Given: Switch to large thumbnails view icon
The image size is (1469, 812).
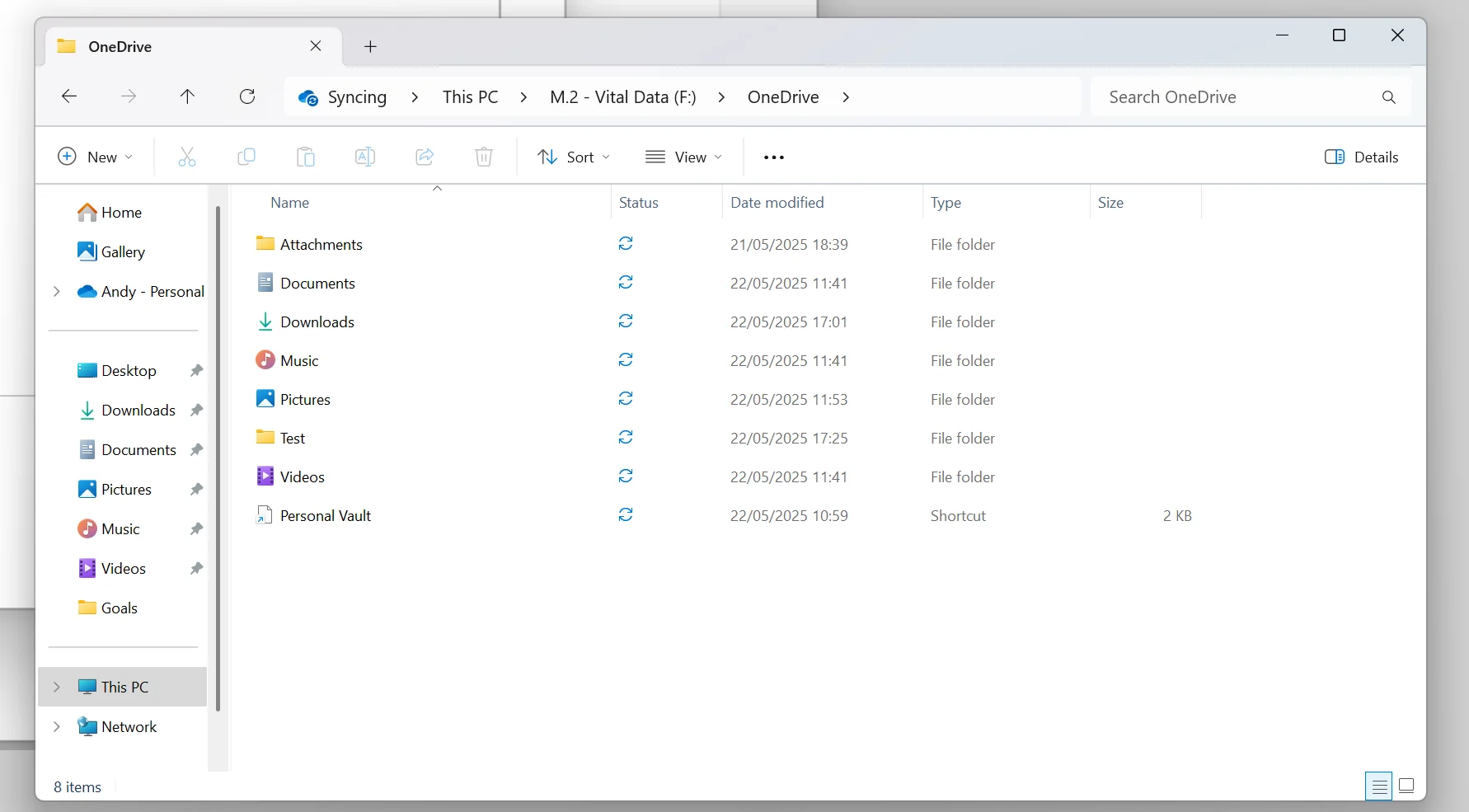Looking at the screenshot, I should pyautogui.click(x=1407, y=786).
